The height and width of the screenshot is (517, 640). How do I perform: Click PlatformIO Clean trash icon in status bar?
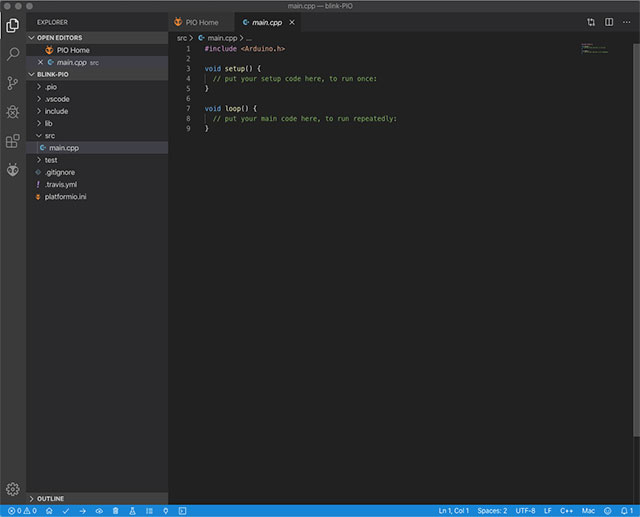point(115,510)
